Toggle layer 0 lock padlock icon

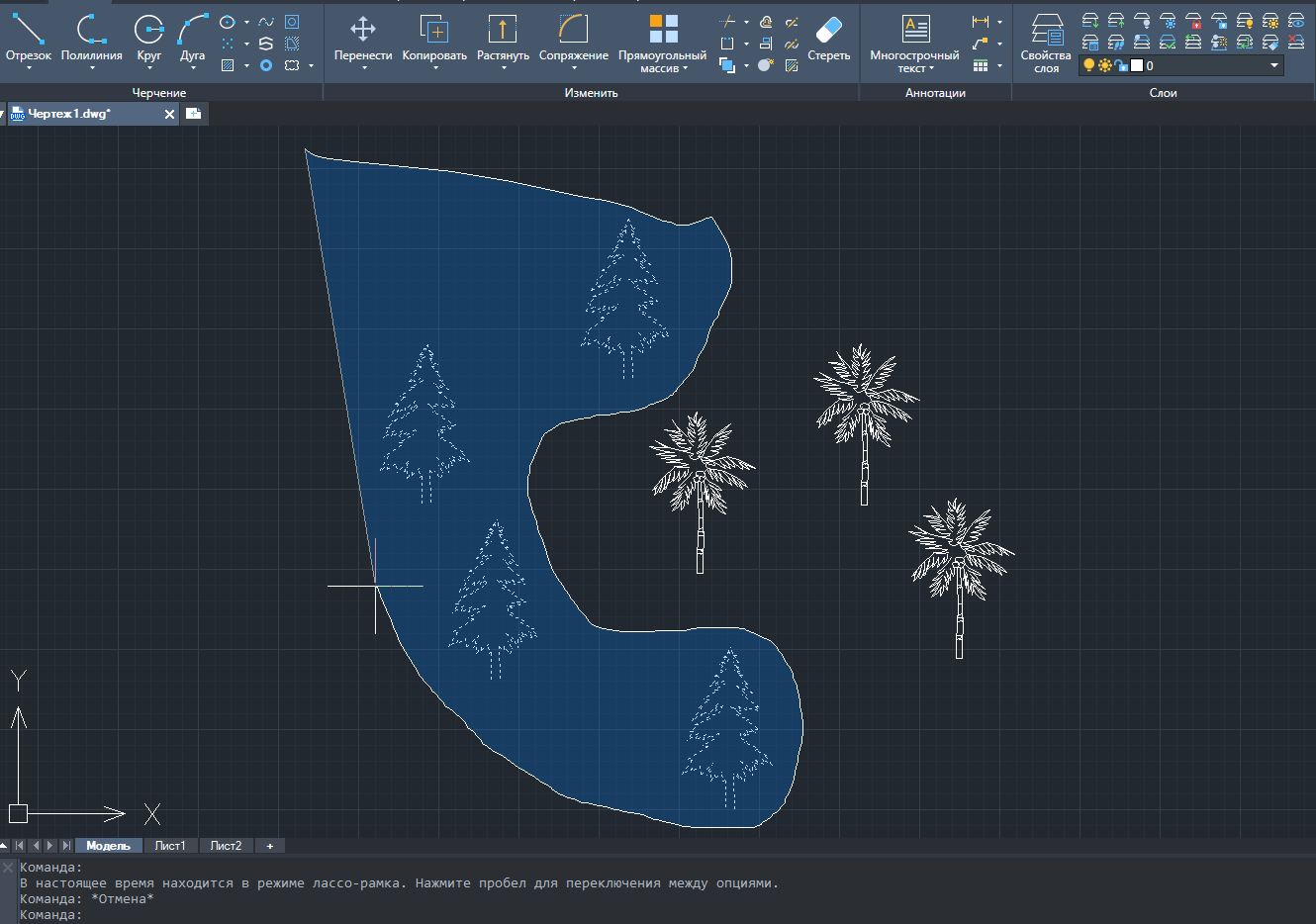pyautogui.click(x=1120, y=65)
